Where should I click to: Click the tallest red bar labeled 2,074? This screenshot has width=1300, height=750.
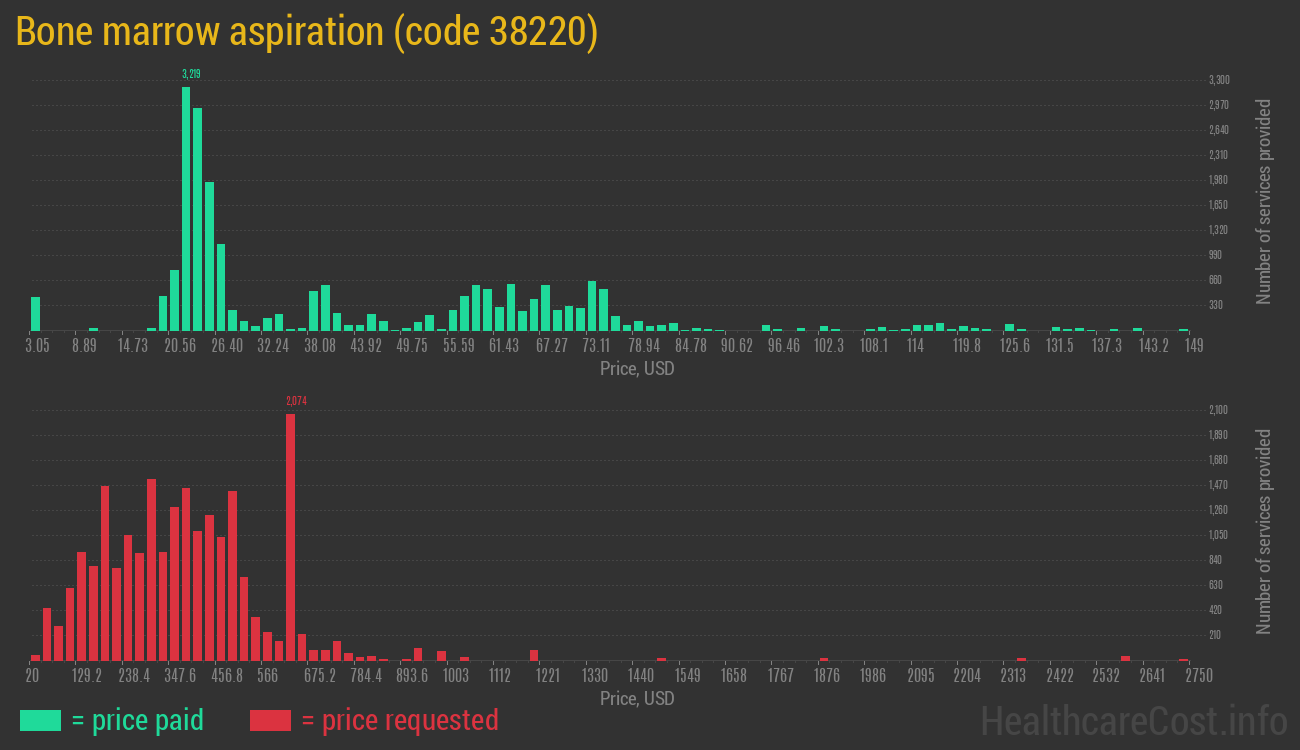pyautogui.click(x=291, y=537)
